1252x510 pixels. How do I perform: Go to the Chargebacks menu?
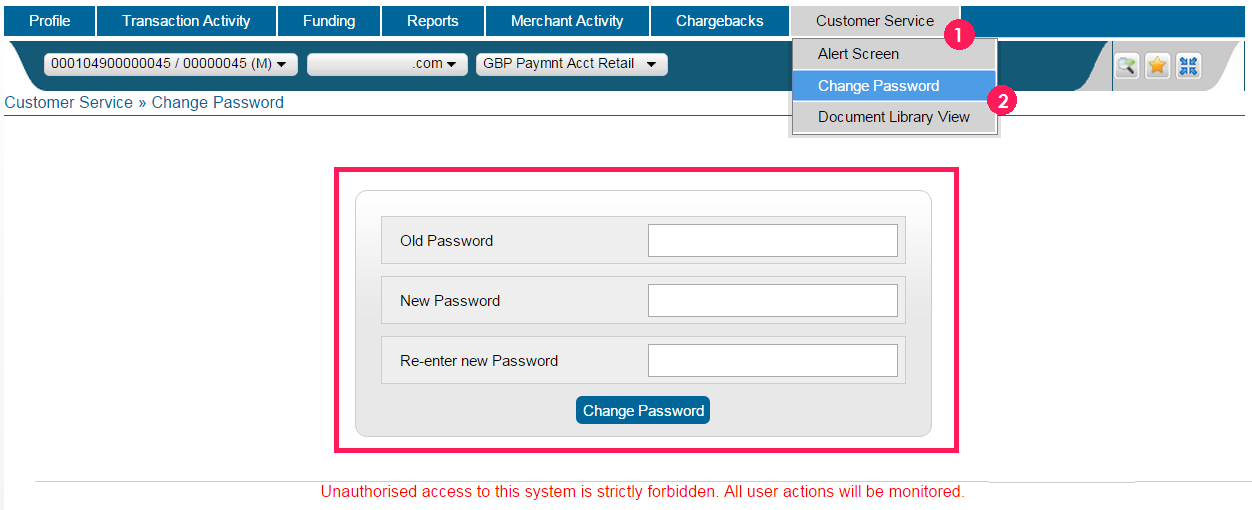click(719, 21)
